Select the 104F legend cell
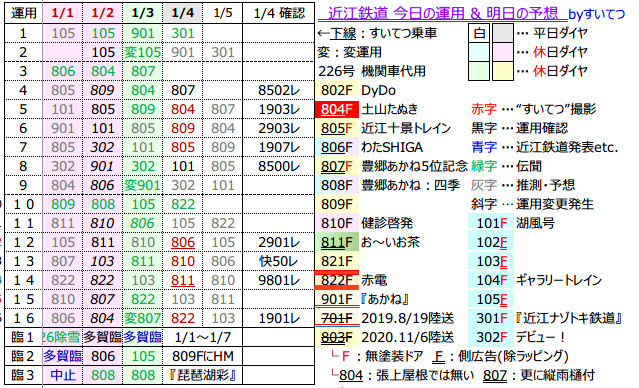Screen dimensions: 639x388 [x=491, y=280]
